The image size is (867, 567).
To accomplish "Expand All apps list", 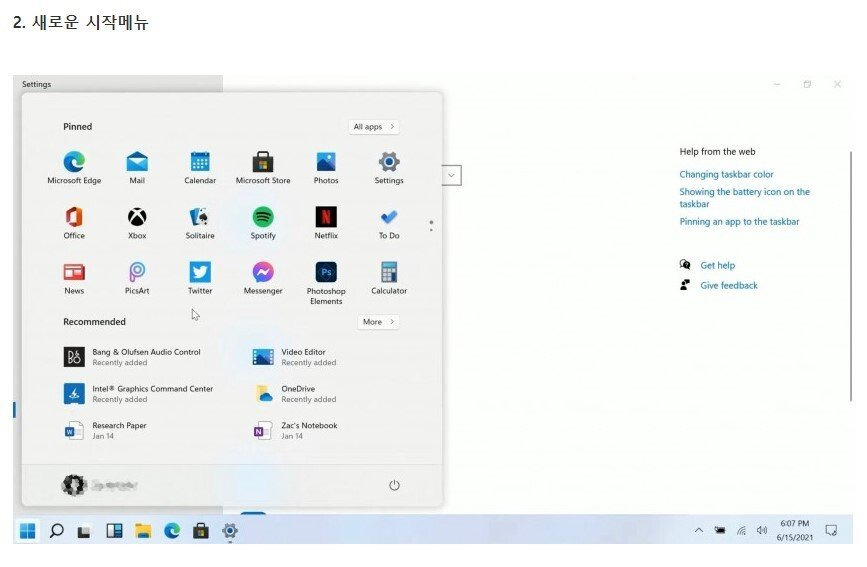I will pyautogui.click(x=374, y=127).
